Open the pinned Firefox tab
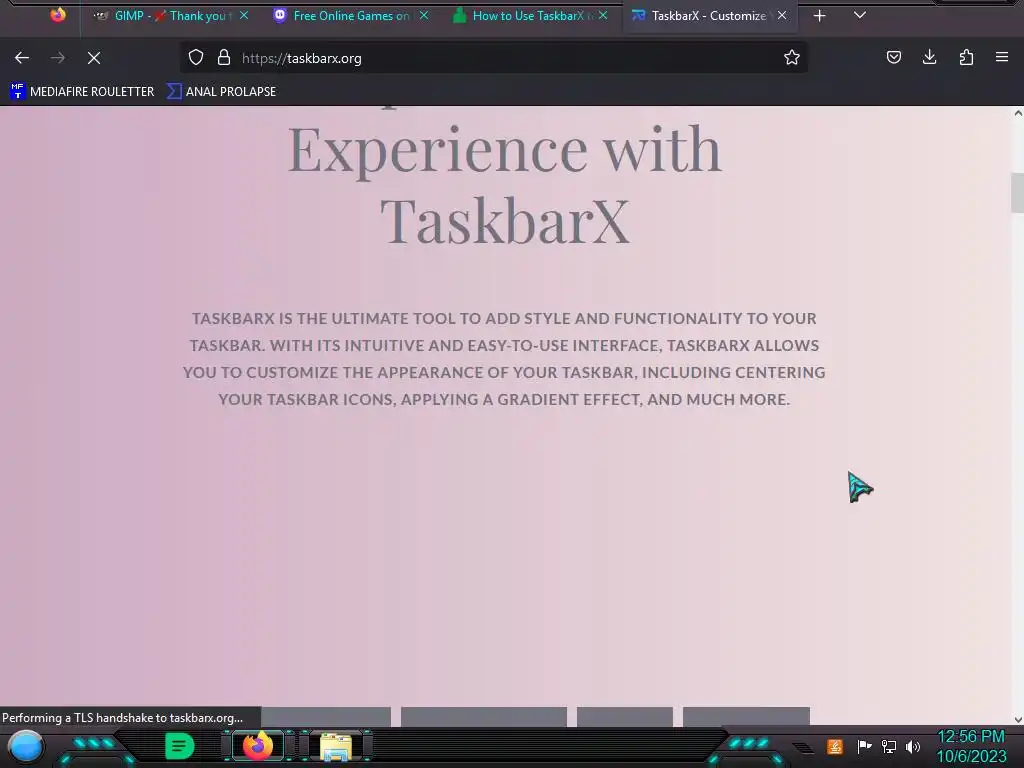This screenshot has height=768, width=1024. click(57, 15)
